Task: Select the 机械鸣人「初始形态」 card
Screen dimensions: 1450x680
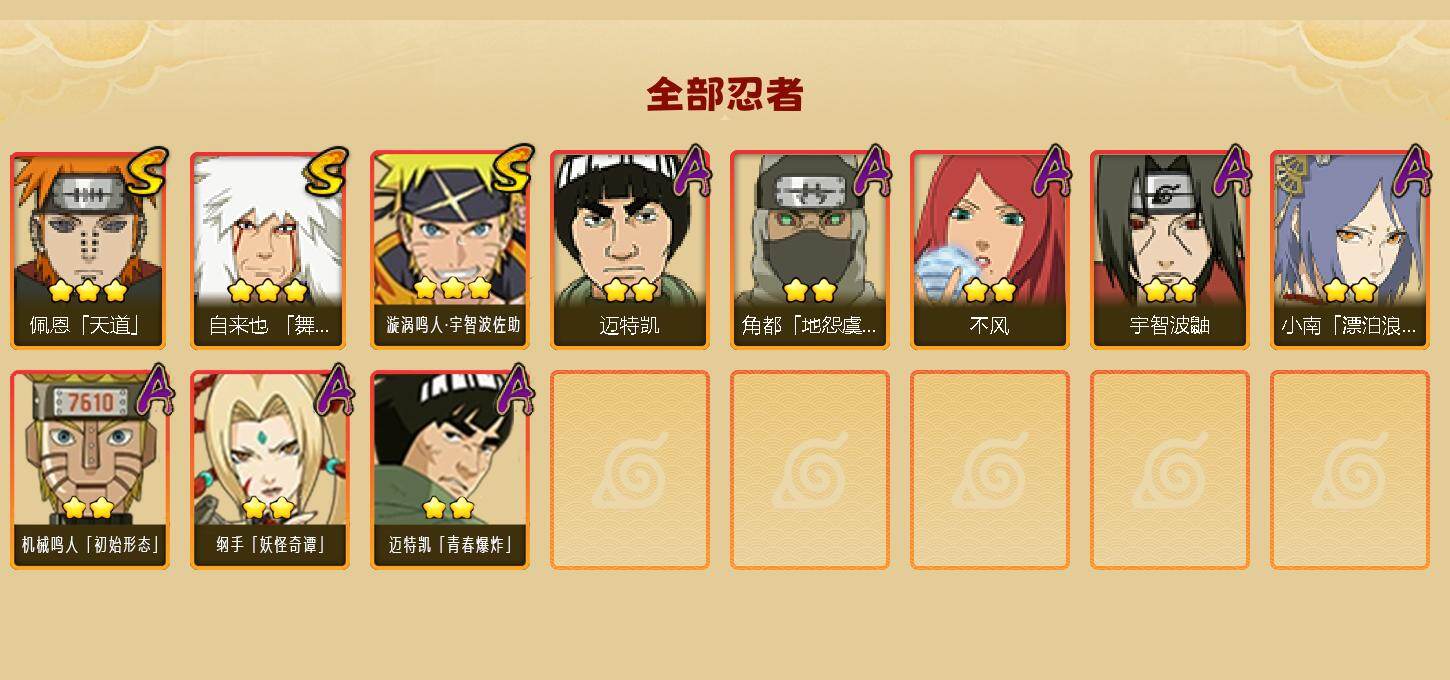Action: [x=89, y=470]
